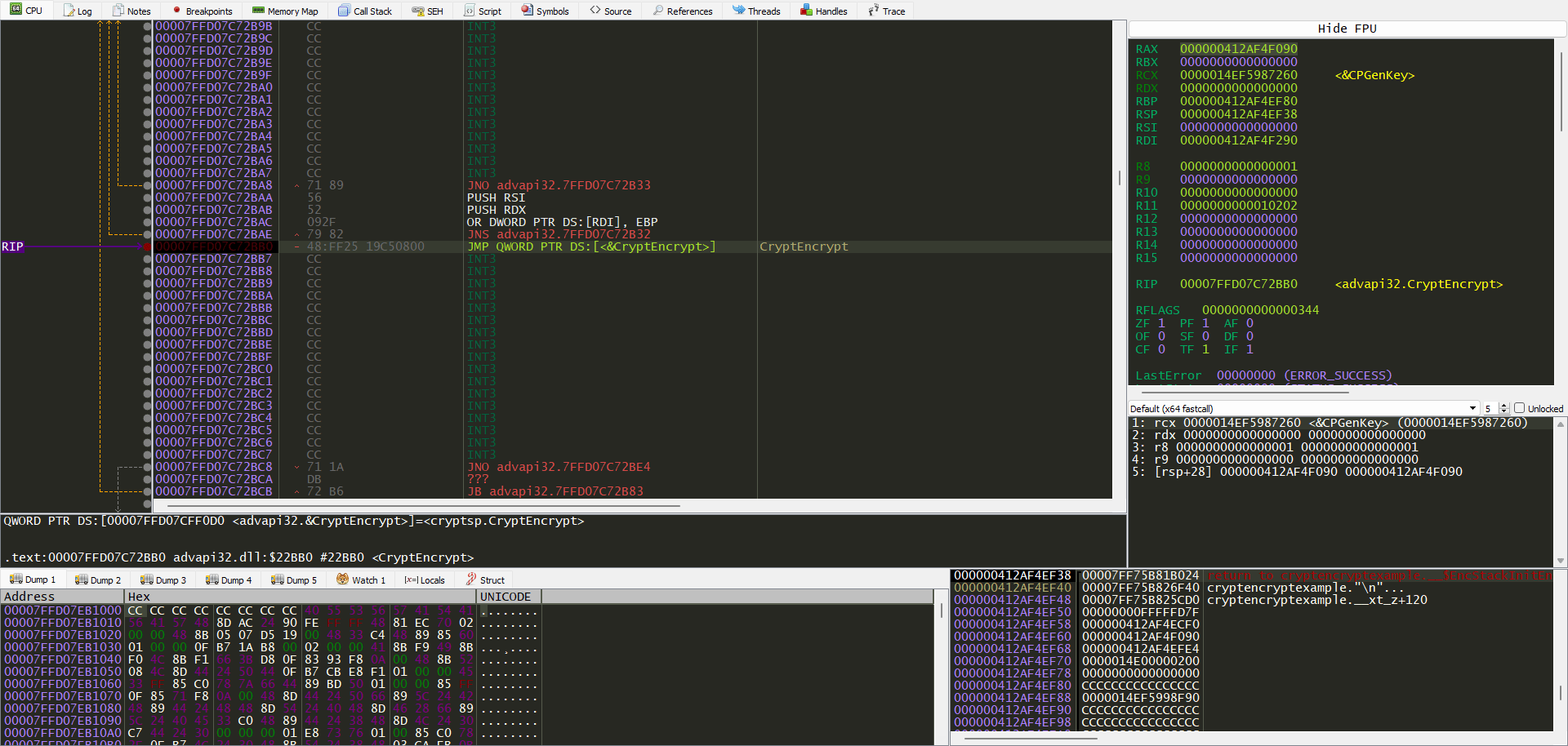Image resolution: width=1568 pixels, height=746 pixels.
Task: Toggle the CF flag value
Action: tap(1161, 349)
